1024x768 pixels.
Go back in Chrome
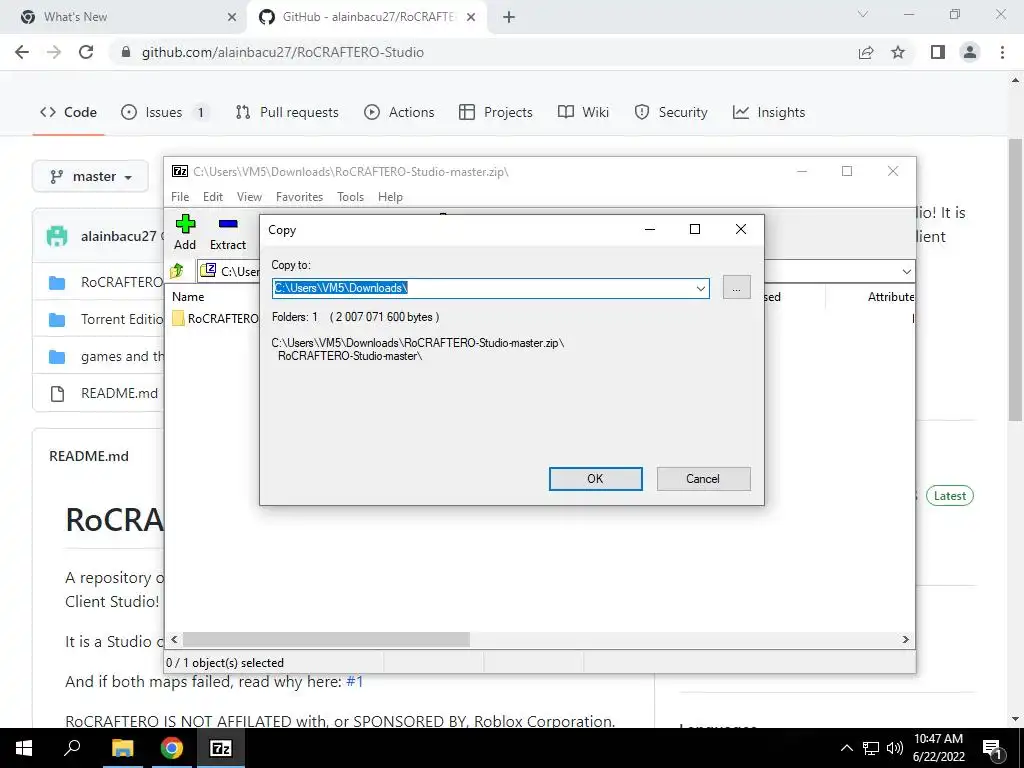click(x=22, y=52)
